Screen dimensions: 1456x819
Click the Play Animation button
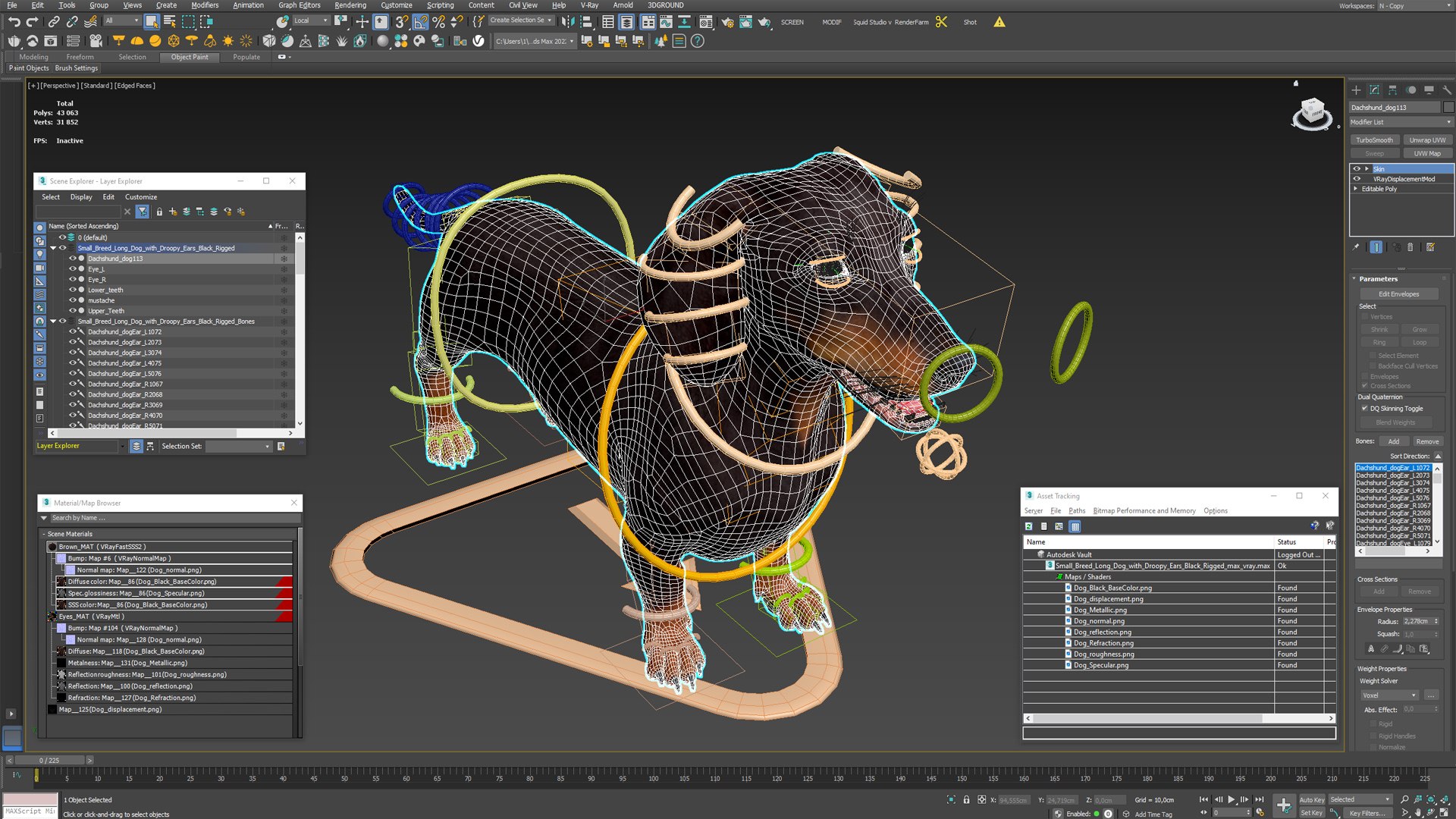coord(1232,799)
